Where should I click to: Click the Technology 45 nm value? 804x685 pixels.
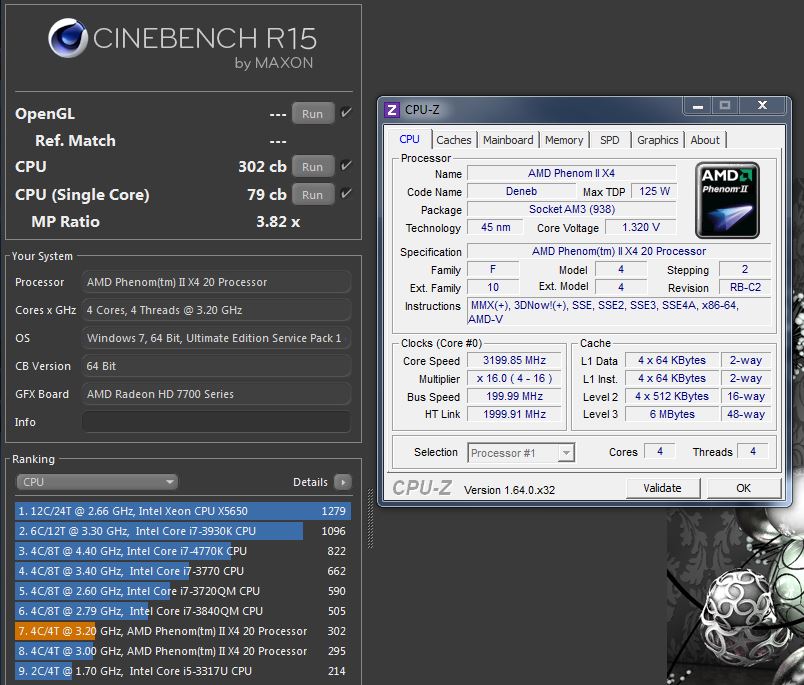(x=495, y=227)
